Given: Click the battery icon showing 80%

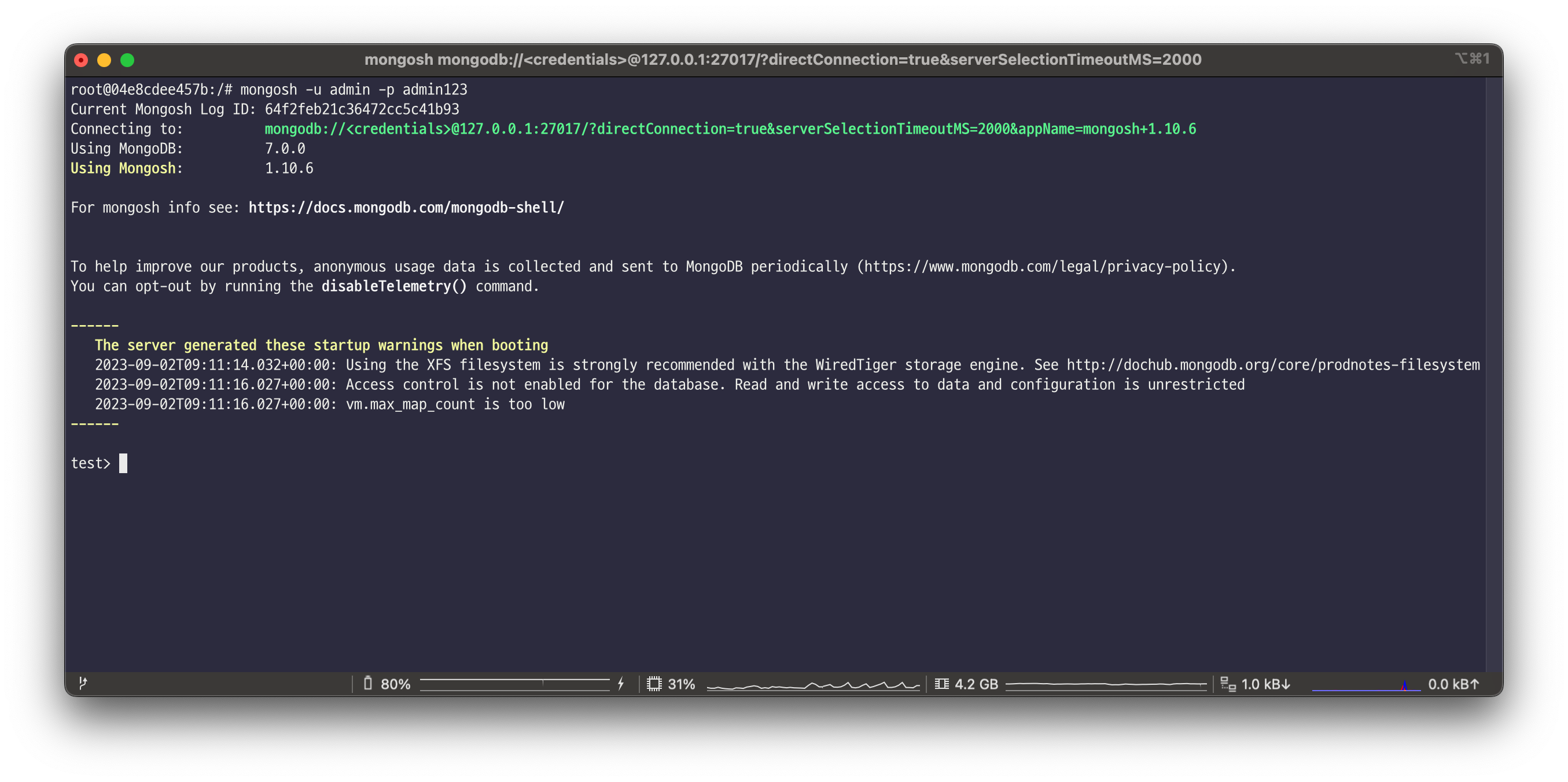Looking at the screenshot, I should pyautogui.click(x=367, y=684).
